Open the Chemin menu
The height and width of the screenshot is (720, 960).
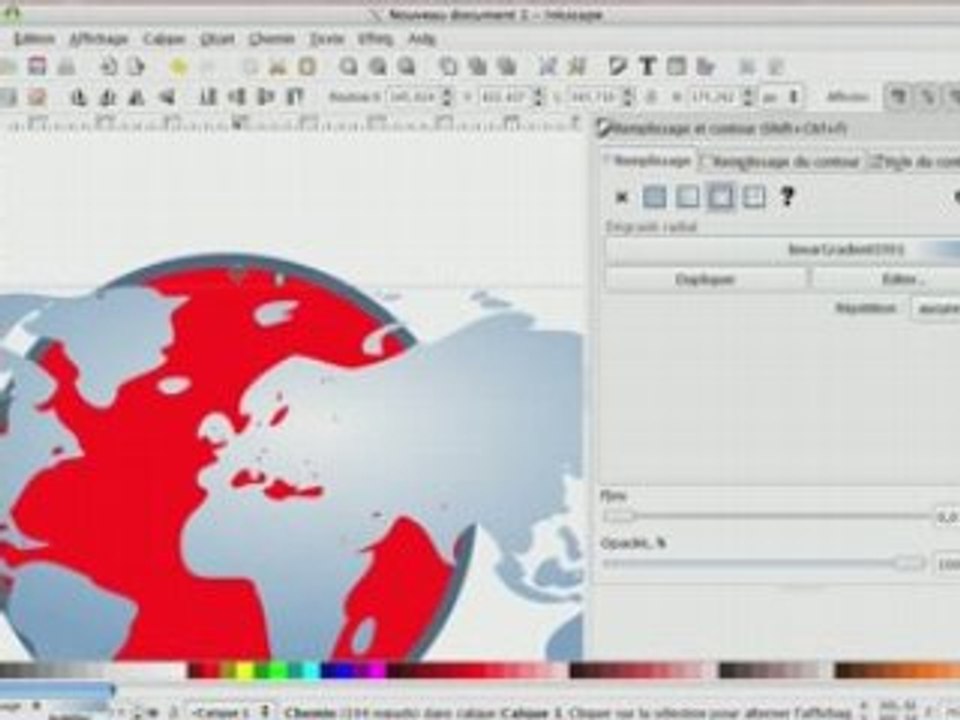pyautogui.click(x=272, y=39)
